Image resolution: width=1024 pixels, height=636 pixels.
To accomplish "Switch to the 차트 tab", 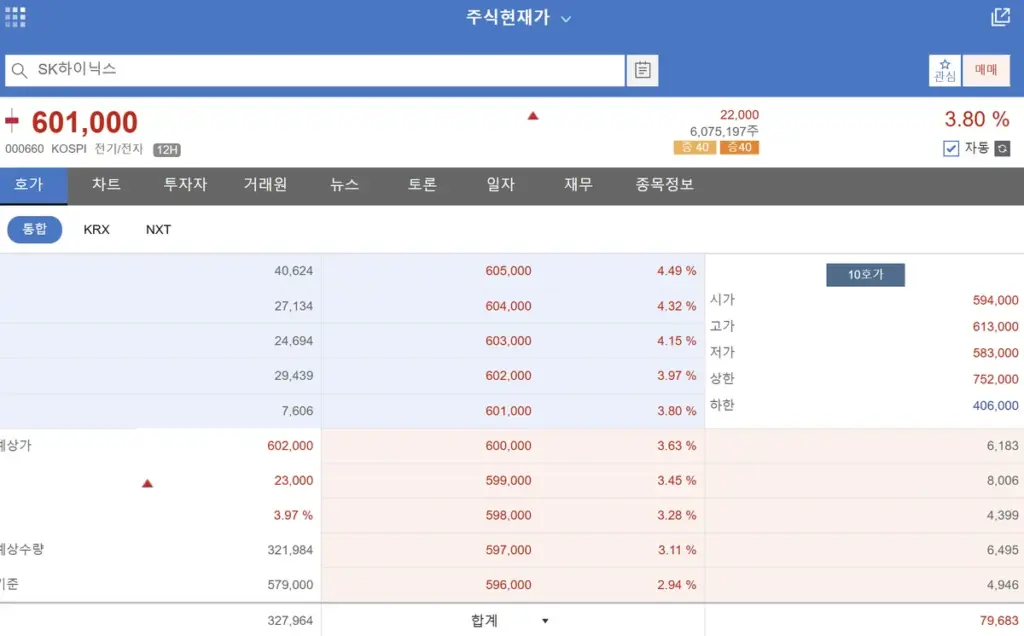I will [106, 185].
